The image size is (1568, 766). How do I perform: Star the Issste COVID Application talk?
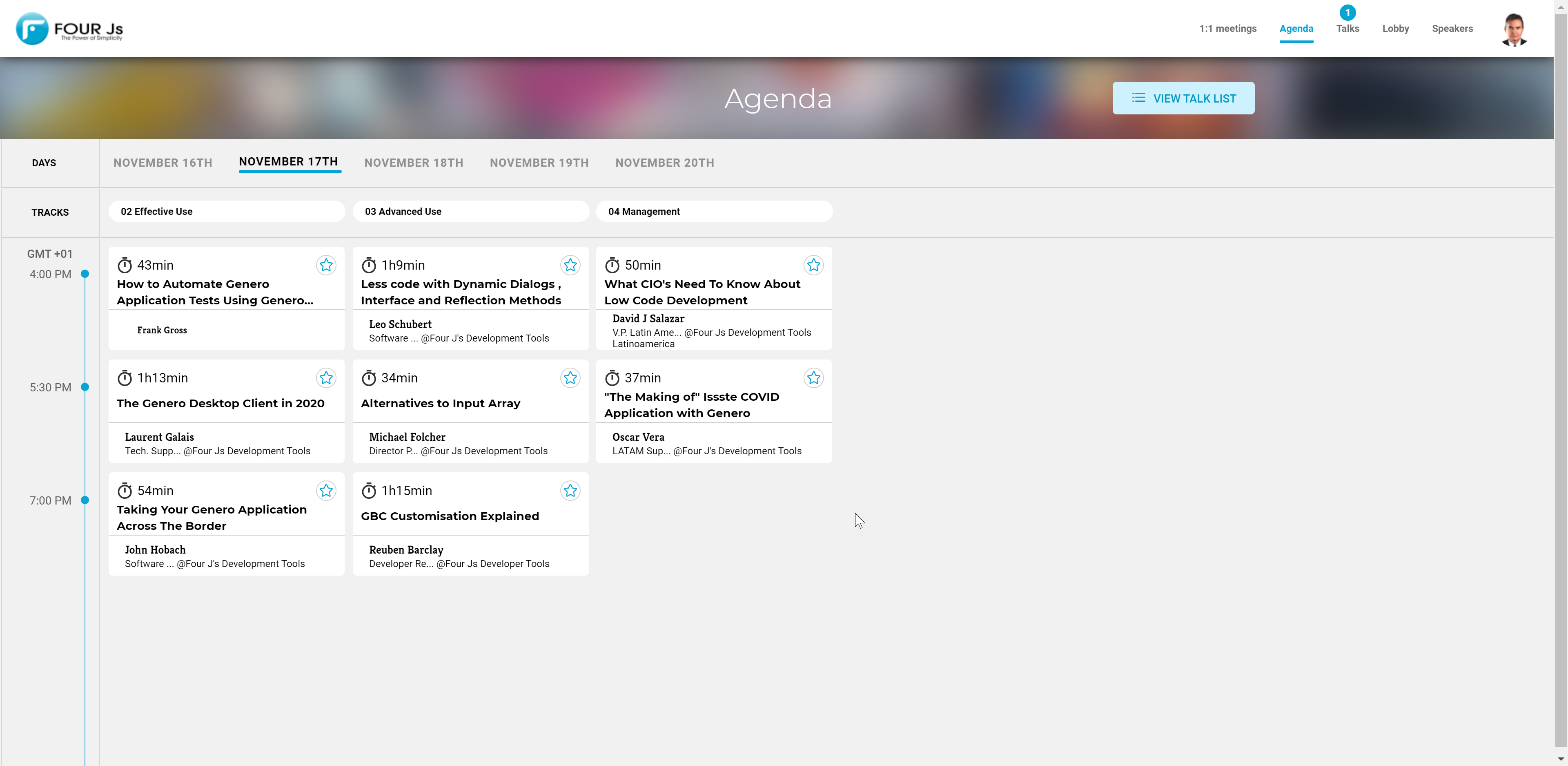pyautogui.click(x=814, y=377)
